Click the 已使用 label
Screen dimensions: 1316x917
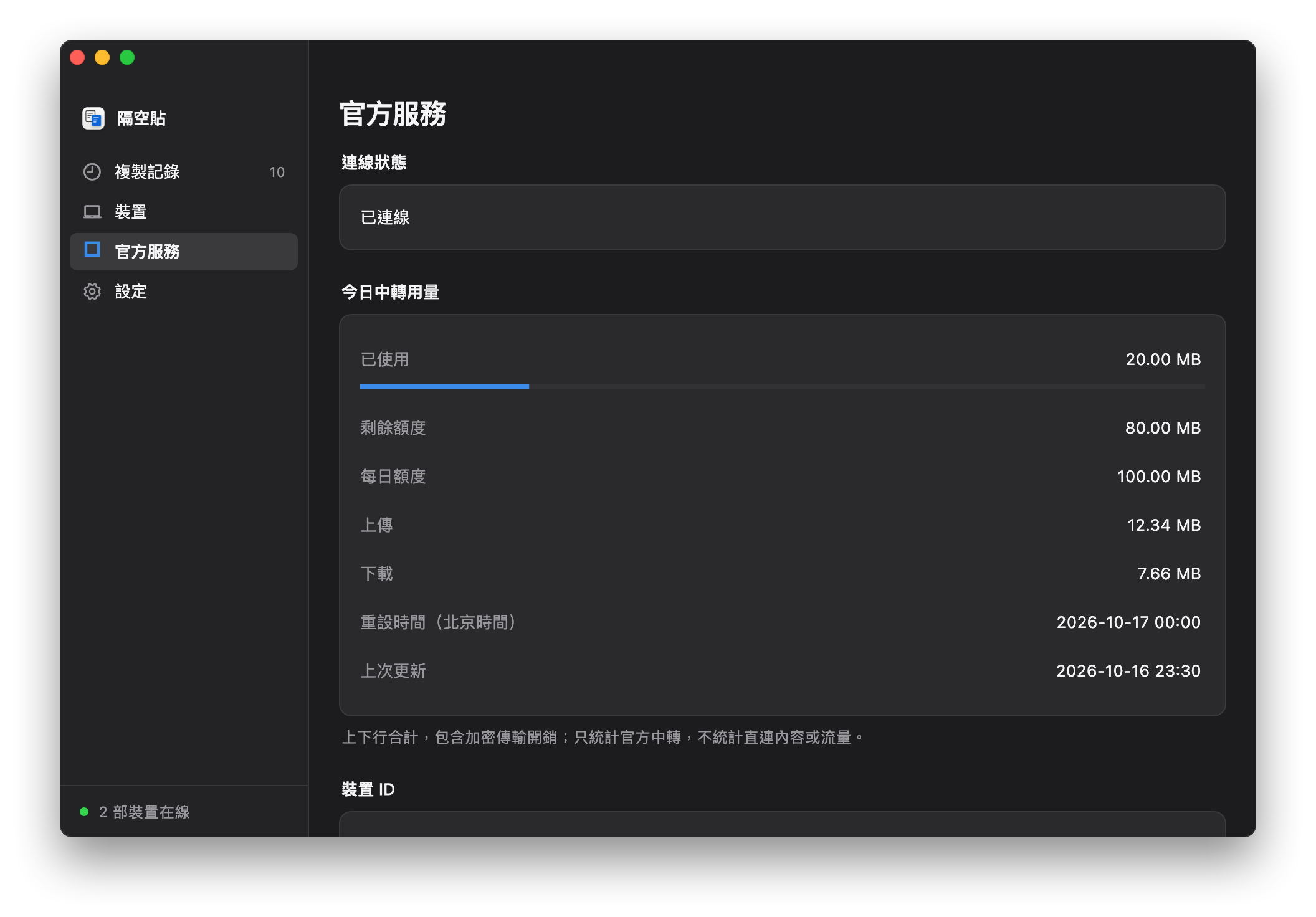tap(385, 359)
